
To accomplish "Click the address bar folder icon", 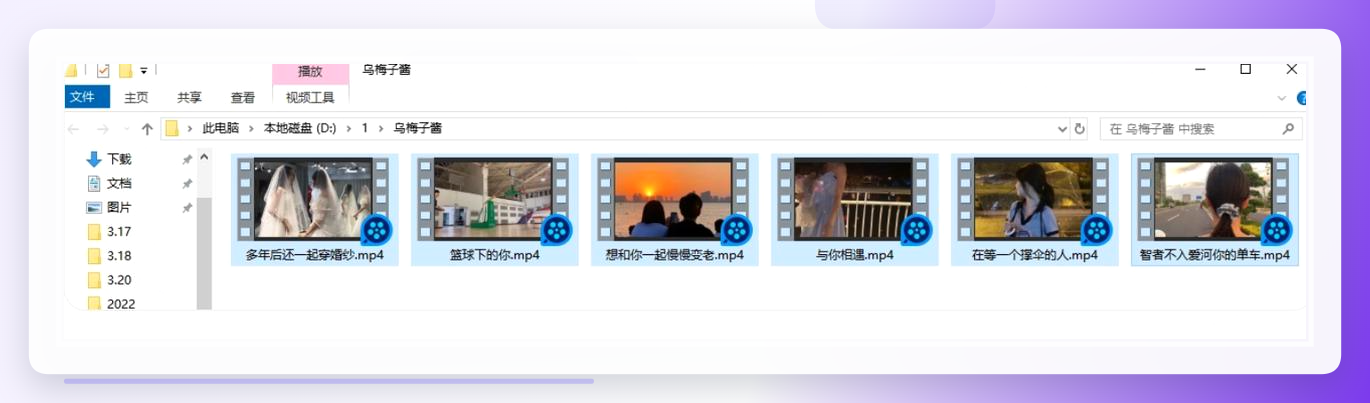I will [x=172, y=129].
